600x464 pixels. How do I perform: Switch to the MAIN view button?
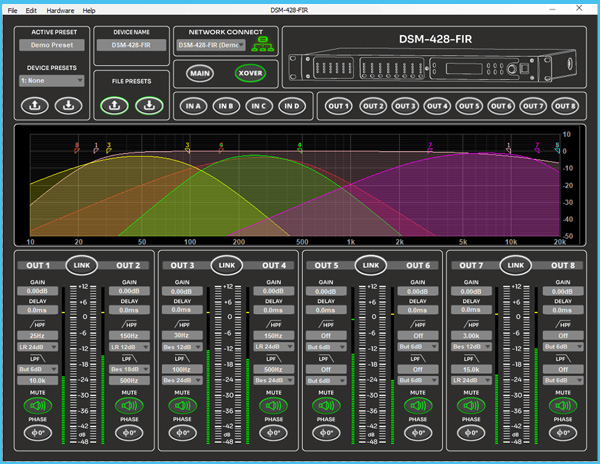[x=200, y=73]
